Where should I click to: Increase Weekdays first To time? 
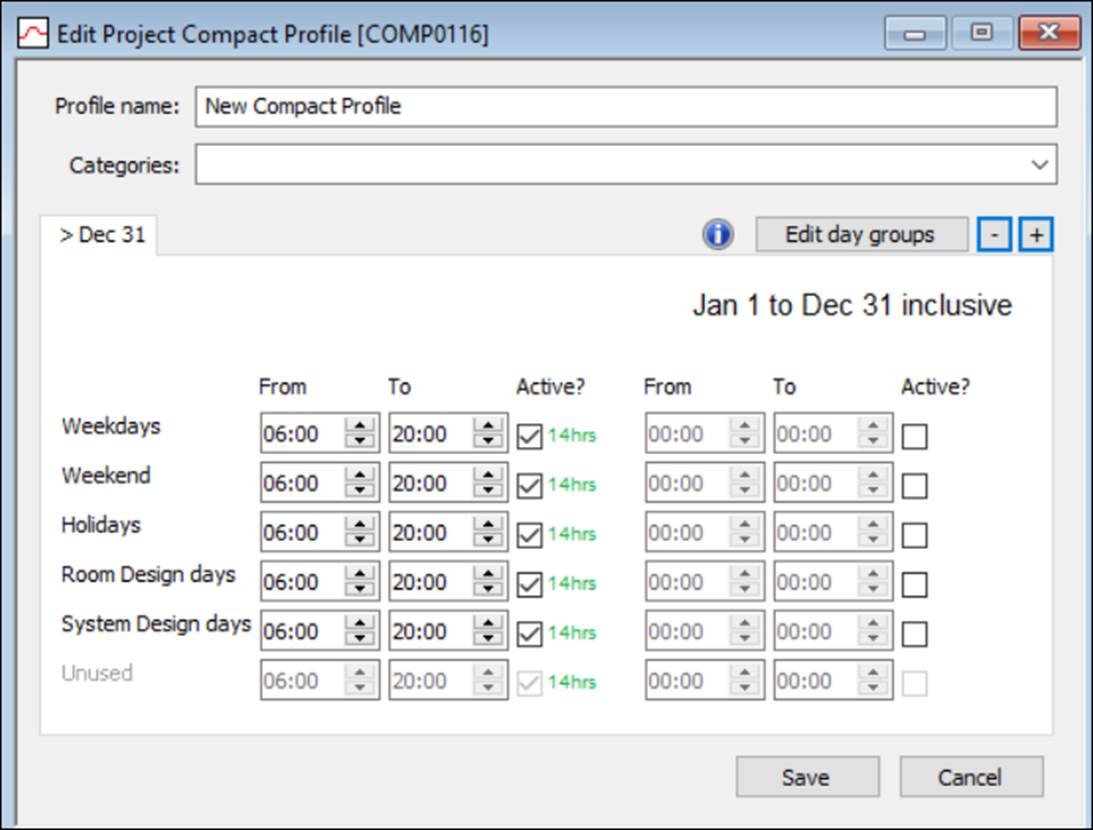click(488, 425)
